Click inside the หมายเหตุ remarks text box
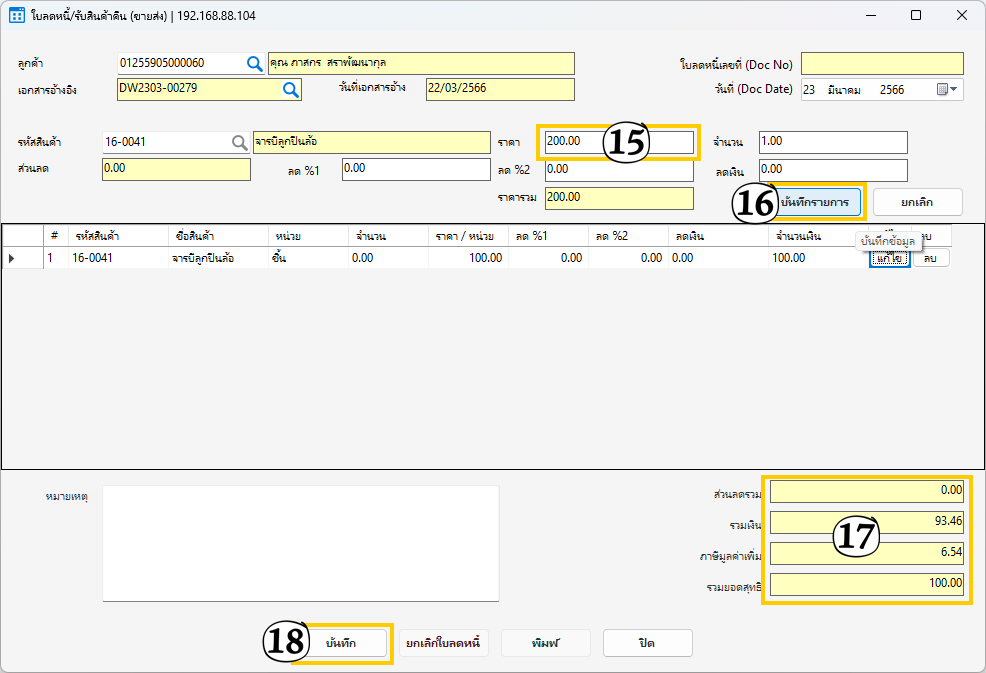The height and width of the screenshot is (673, 986). tap(300, 543)
